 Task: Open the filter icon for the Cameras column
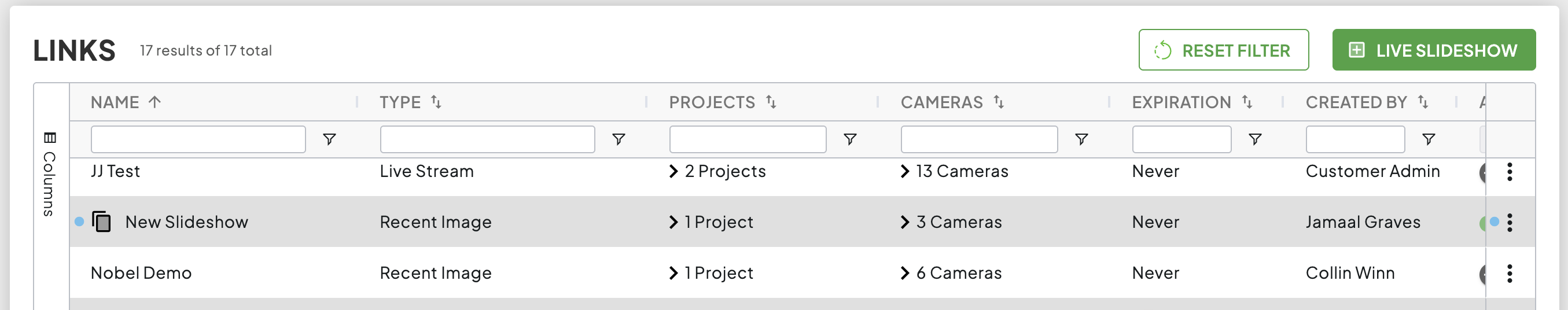(x=1081, y=139)
